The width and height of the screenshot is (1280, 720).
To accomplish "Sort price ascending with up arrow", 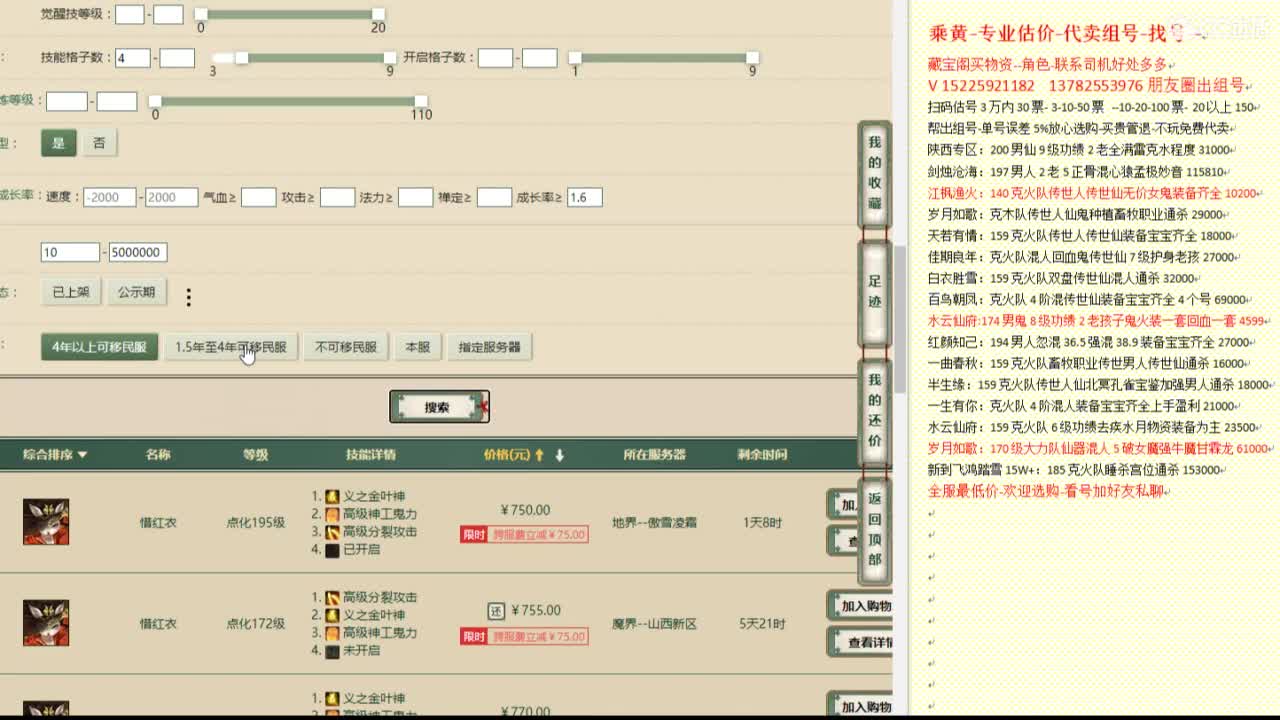I will click(540, 455).
